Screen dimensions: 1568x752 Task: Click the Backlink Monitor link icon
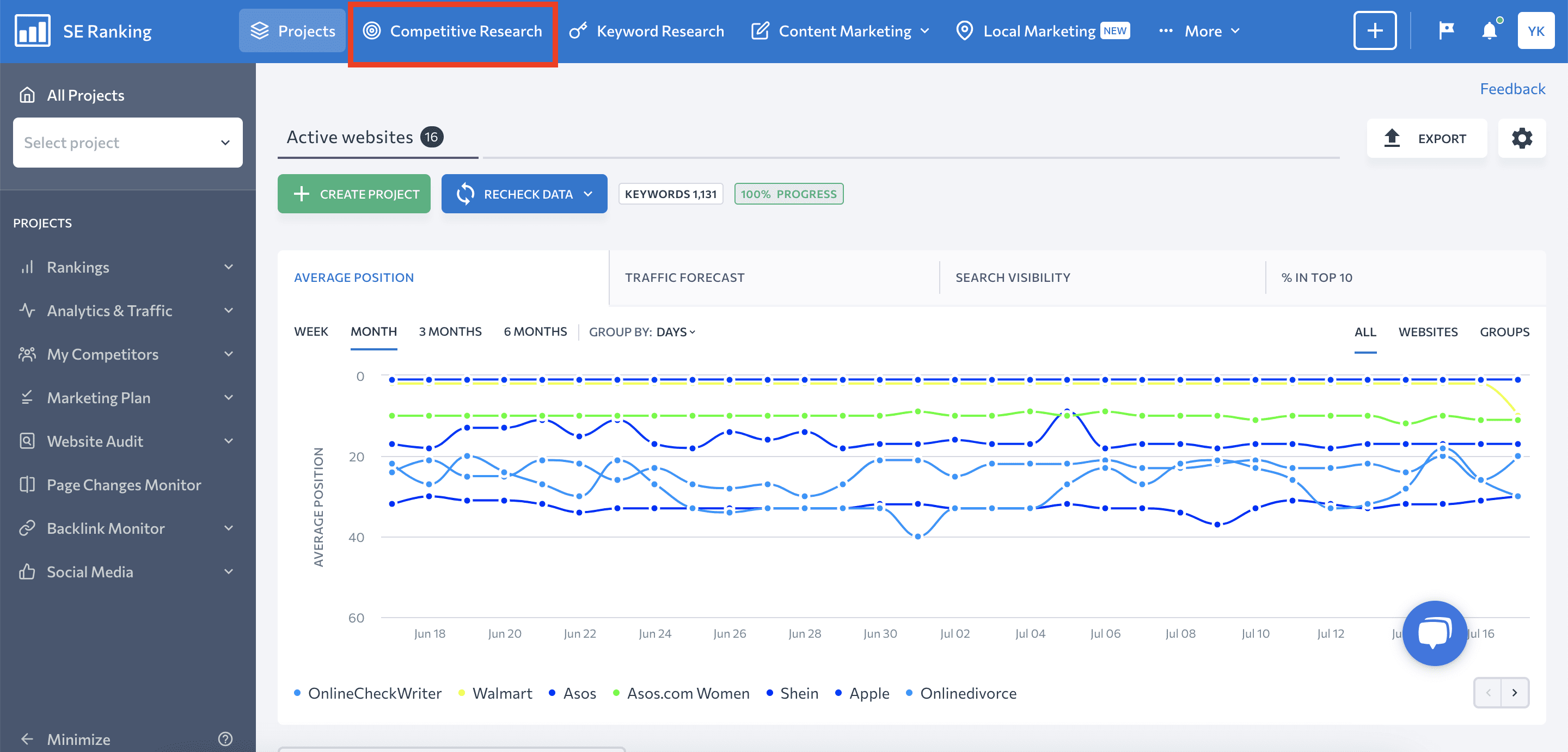27,528
